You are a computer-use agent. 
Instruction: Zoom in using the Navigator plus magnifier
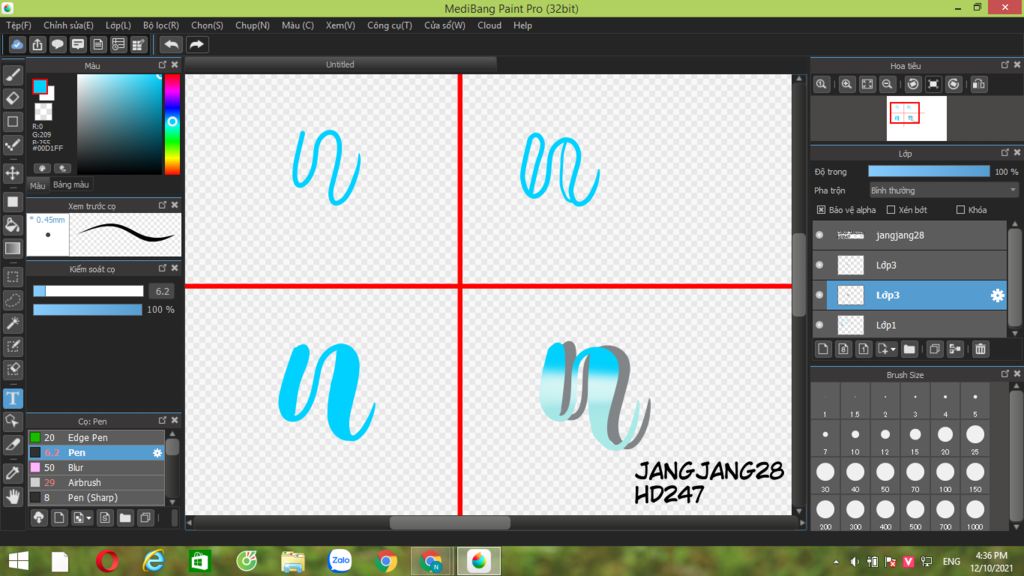[x=847, y=84]
